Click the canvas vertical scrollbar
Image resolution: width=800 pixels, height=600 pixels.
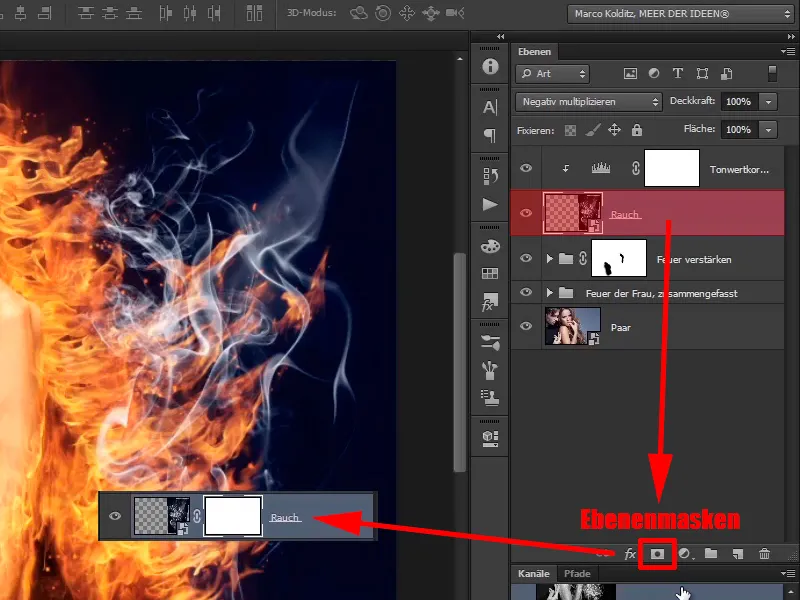(x=460, y=362)
